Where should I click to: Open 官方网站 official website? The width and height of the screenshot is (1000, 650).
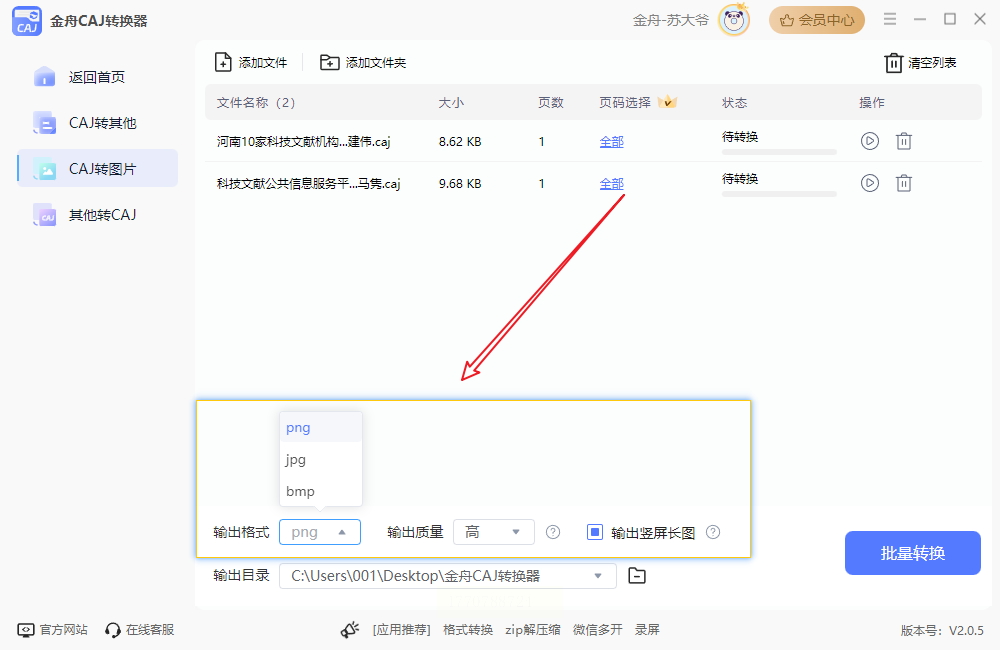52,630
